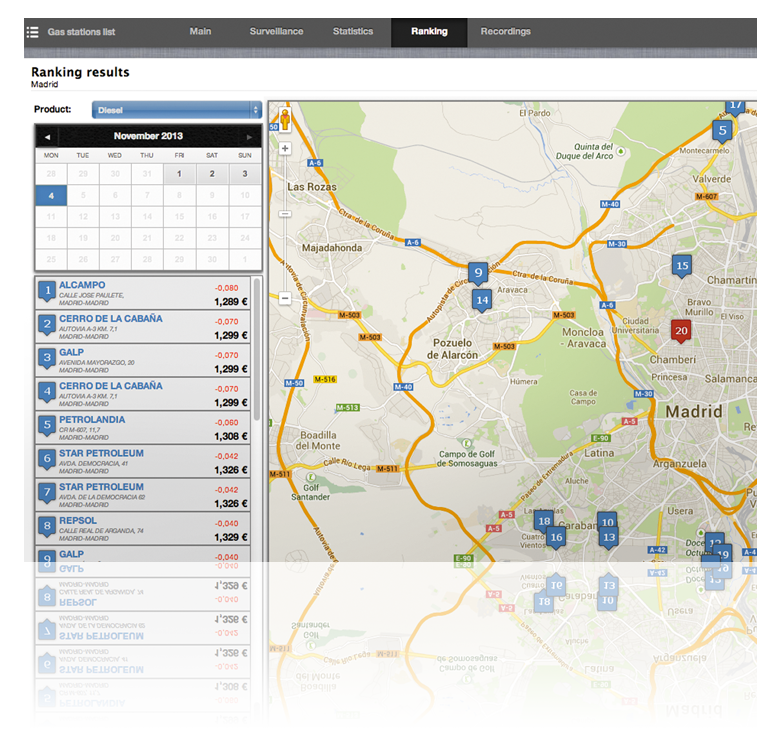Open the GALP Avenida Mayorazgo station link

(x=72, y=352)
